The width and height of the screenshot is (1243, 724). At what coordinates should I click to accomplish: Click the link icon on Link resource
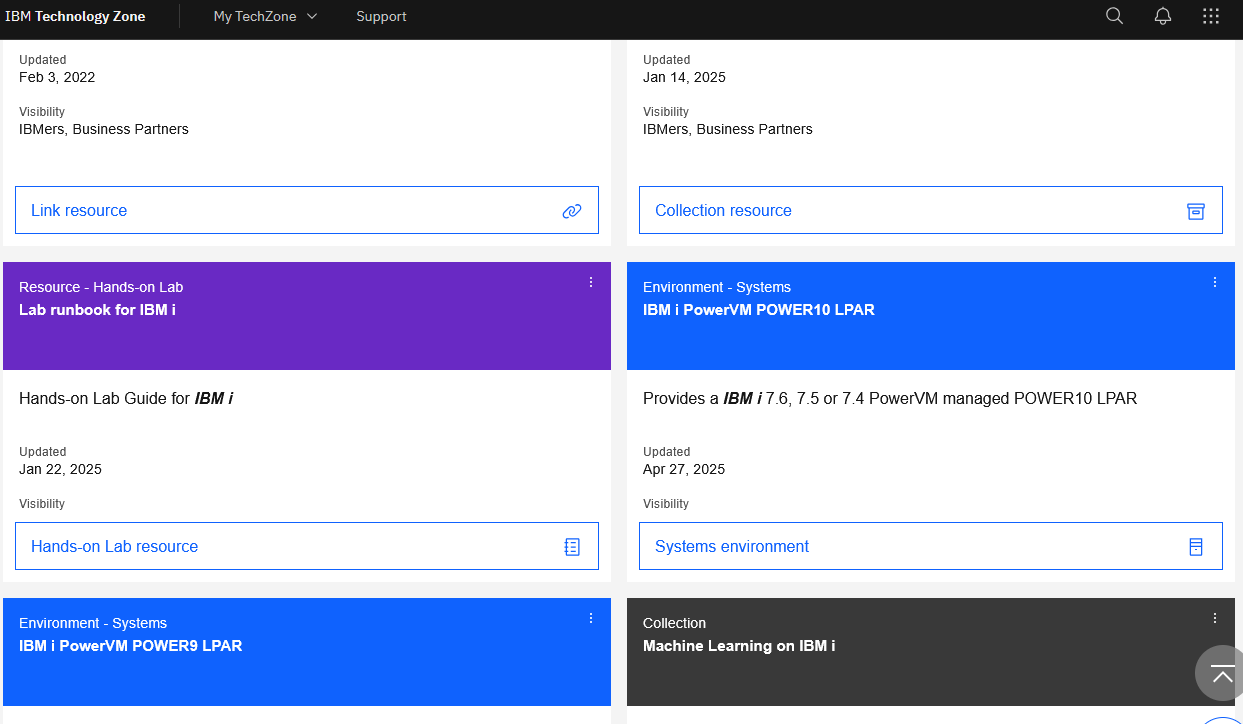(572, 211)
